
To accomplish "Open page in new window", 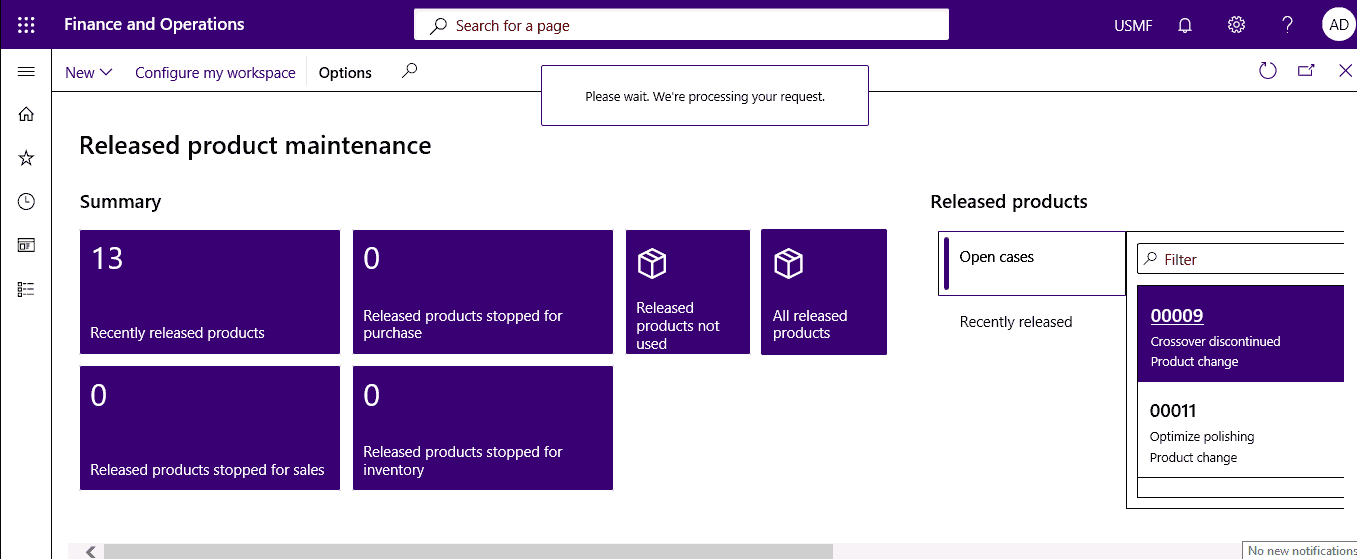I will (1306, 71).
